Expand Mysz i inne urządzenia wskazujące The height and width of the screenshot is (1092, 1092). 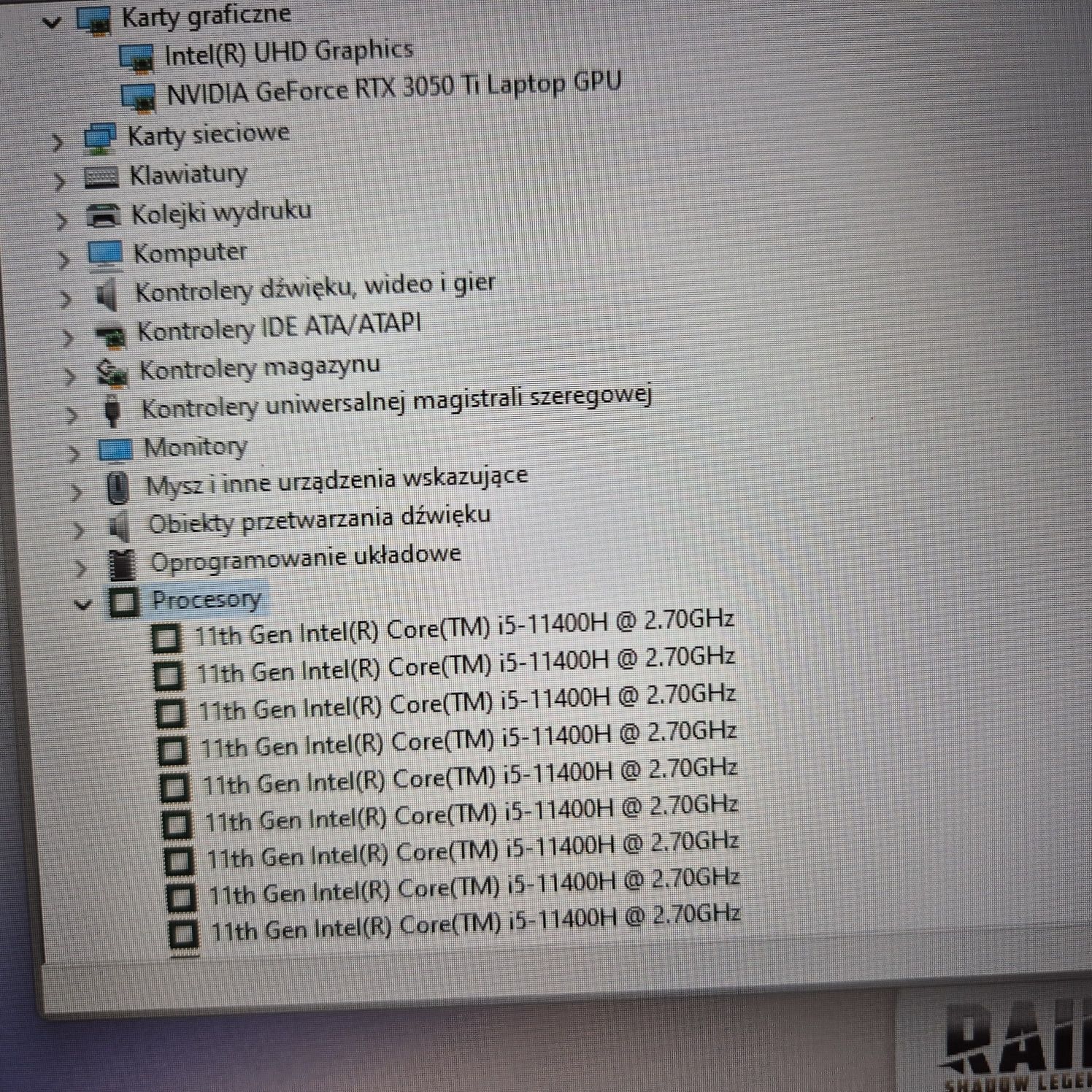pyautogui.click(x=77, y=491)
